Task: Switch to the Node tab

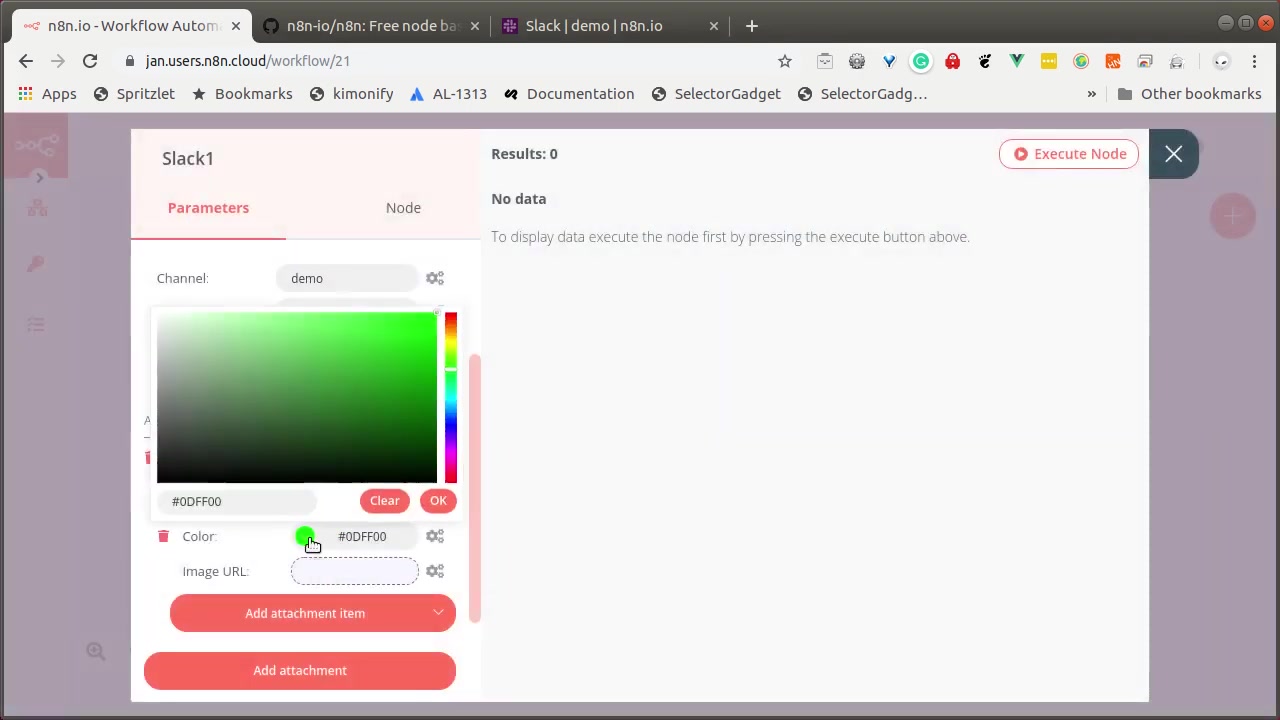Action: pos(403,208)
